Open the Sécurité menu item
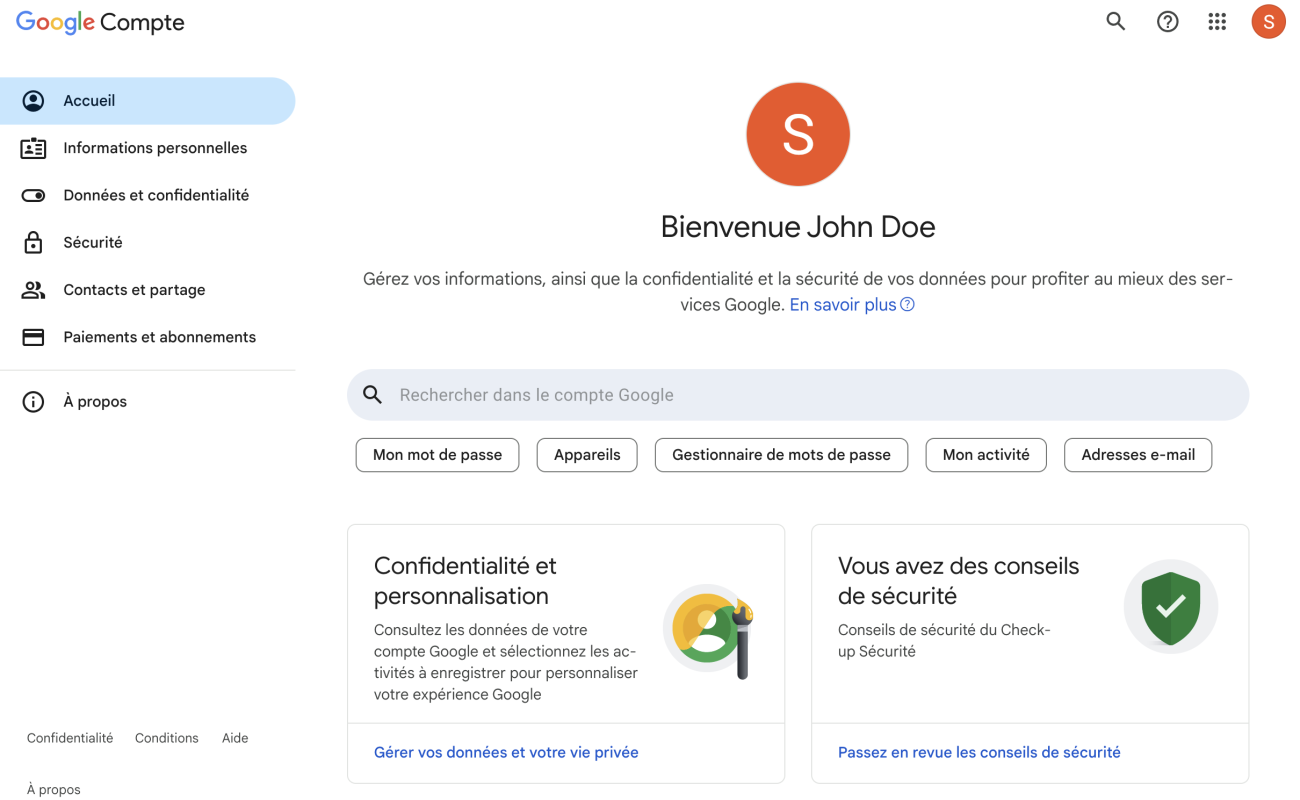The height and width of the screenshot is (800, 1300). click(148, 242)
